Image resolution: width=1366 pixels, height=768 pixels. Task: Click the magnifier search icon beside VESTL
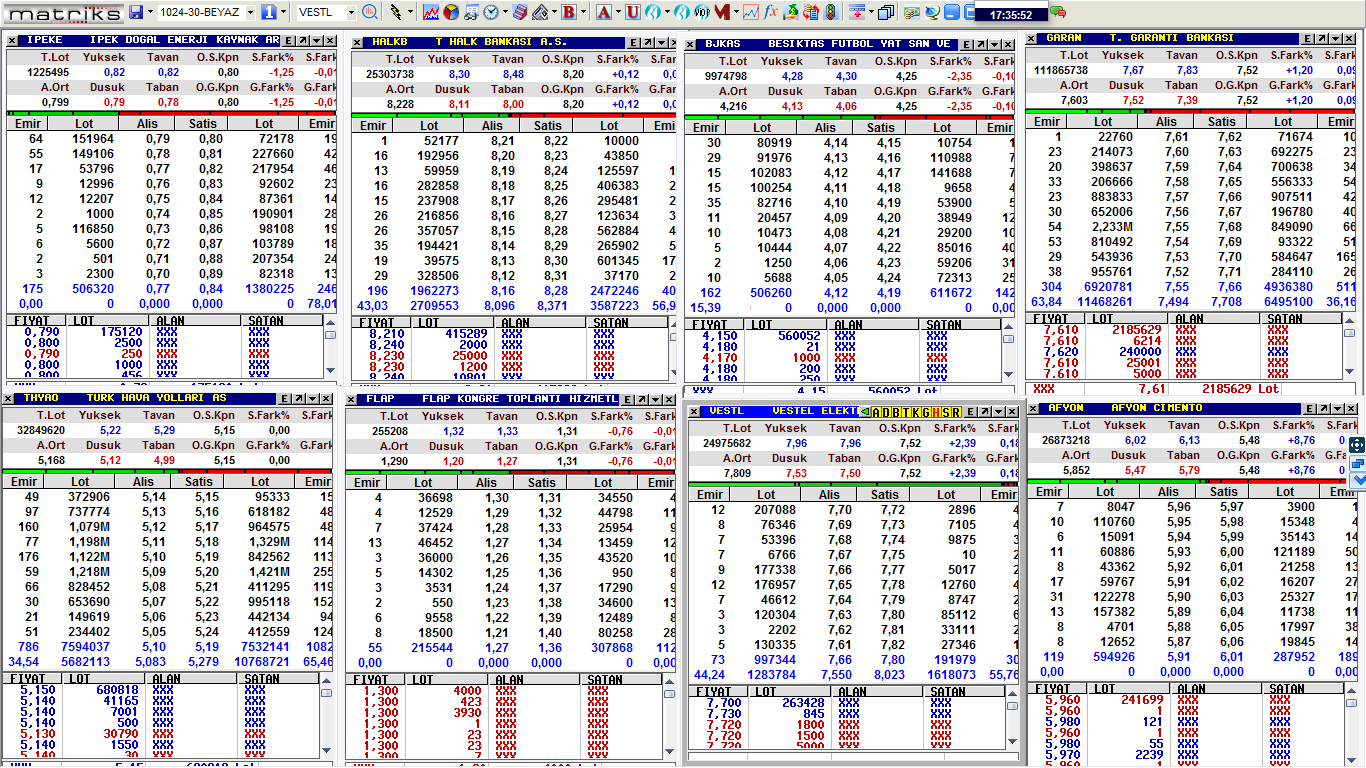click(x=370, y=12)
